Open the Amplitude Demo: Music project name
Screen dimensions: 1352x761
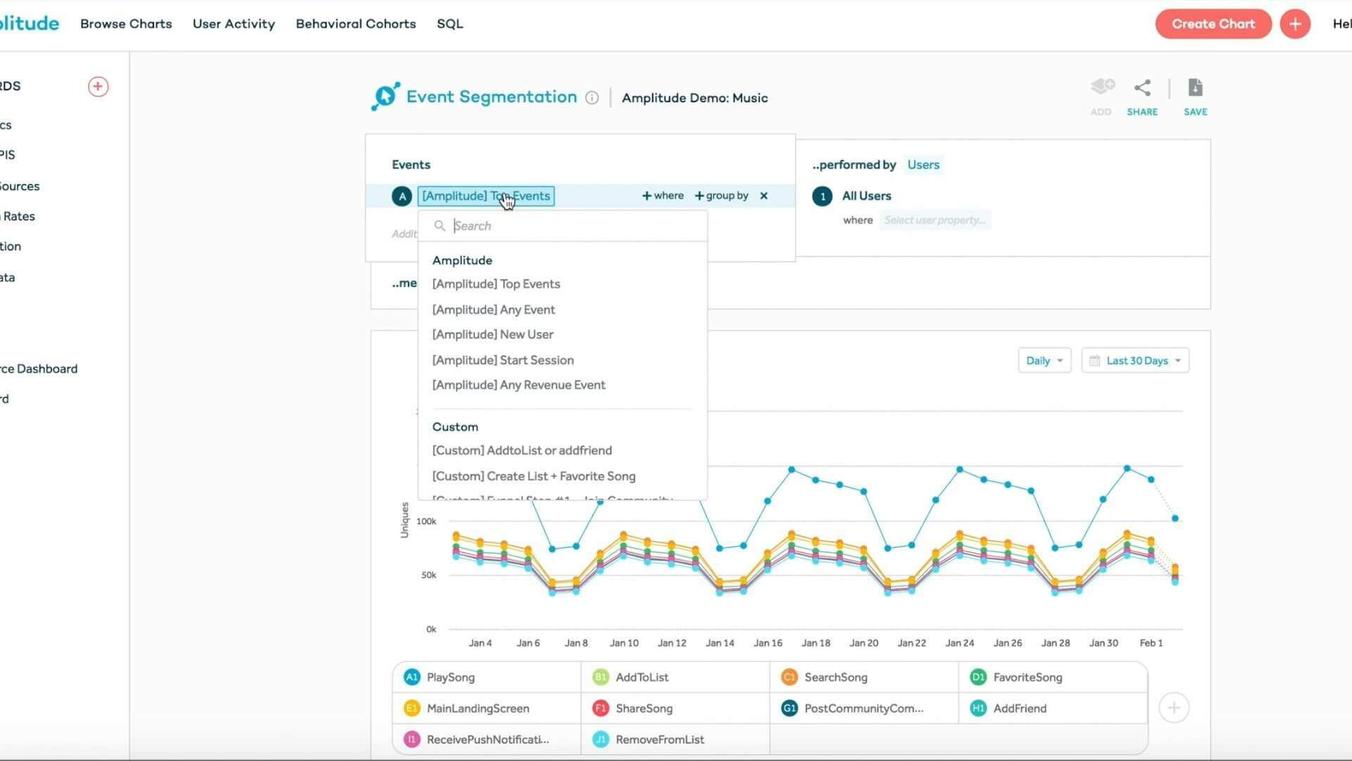pos(695,98)
